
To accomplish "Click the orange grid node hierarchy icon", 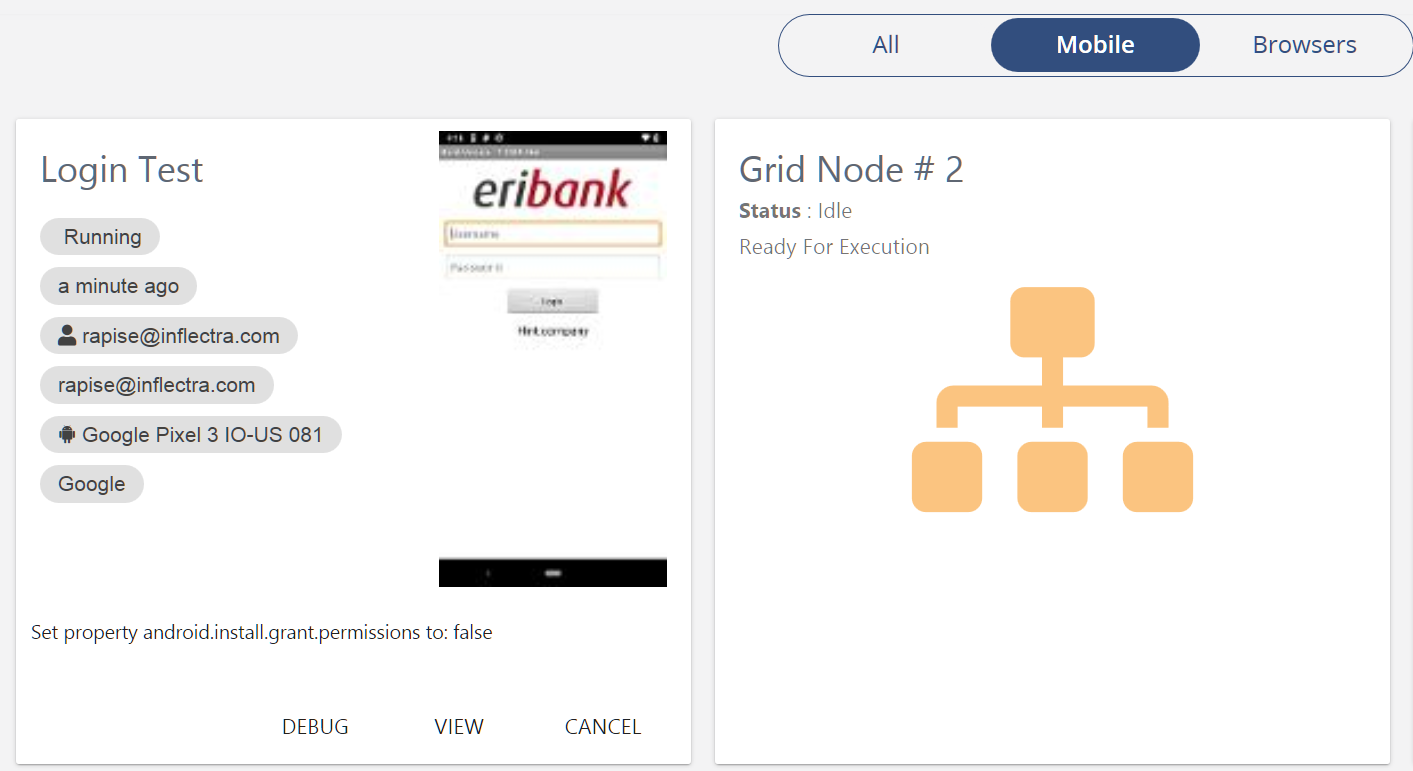I will pos(1052,400).
